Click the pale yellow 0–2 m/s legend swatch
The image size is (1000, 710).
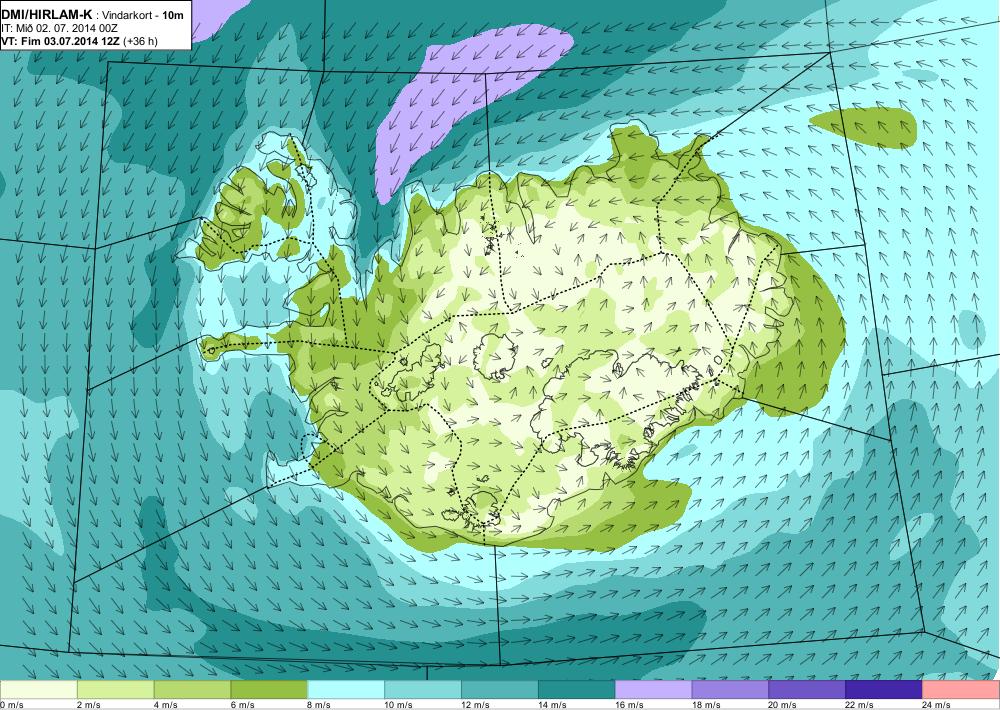pyautogui.click(x=38, y=690)
